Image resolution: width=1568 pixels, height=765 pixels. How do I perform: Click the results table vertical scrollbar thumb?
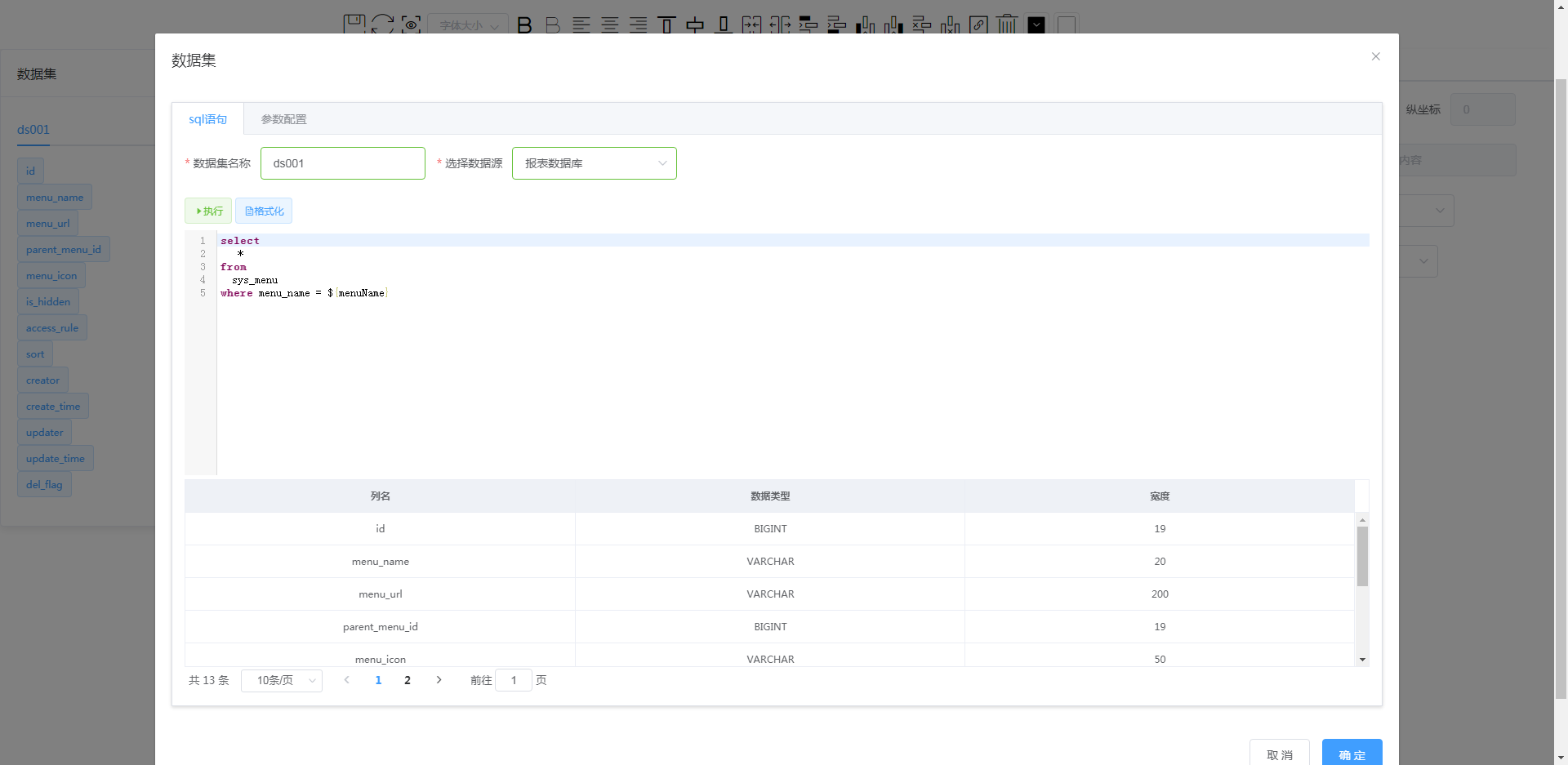click(x=1362, y=556)
